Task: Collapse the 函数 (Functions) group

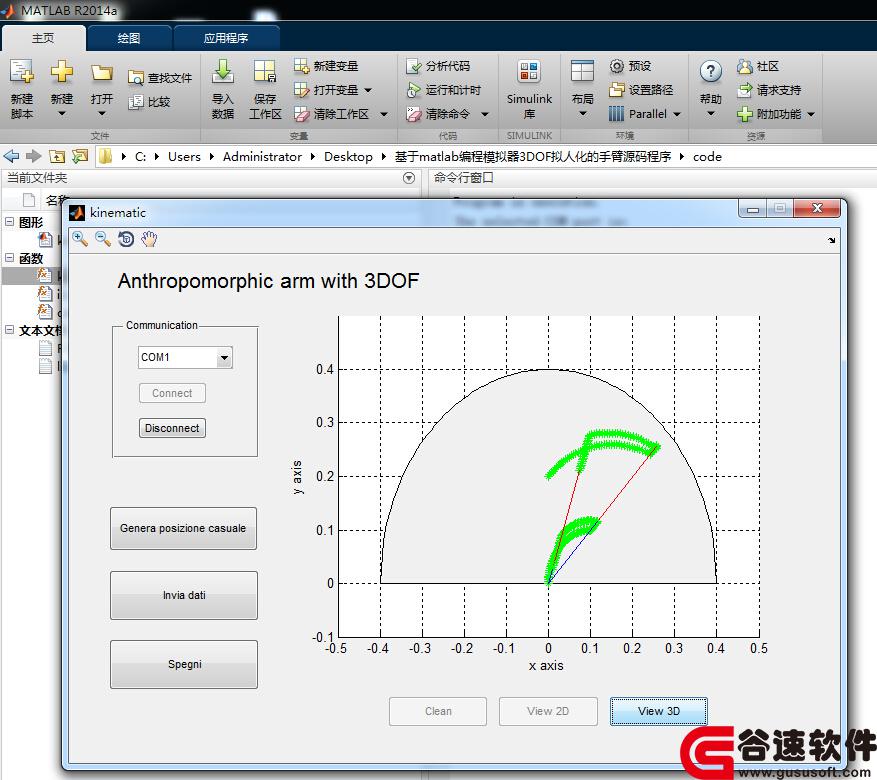Action: click(10, 257)
